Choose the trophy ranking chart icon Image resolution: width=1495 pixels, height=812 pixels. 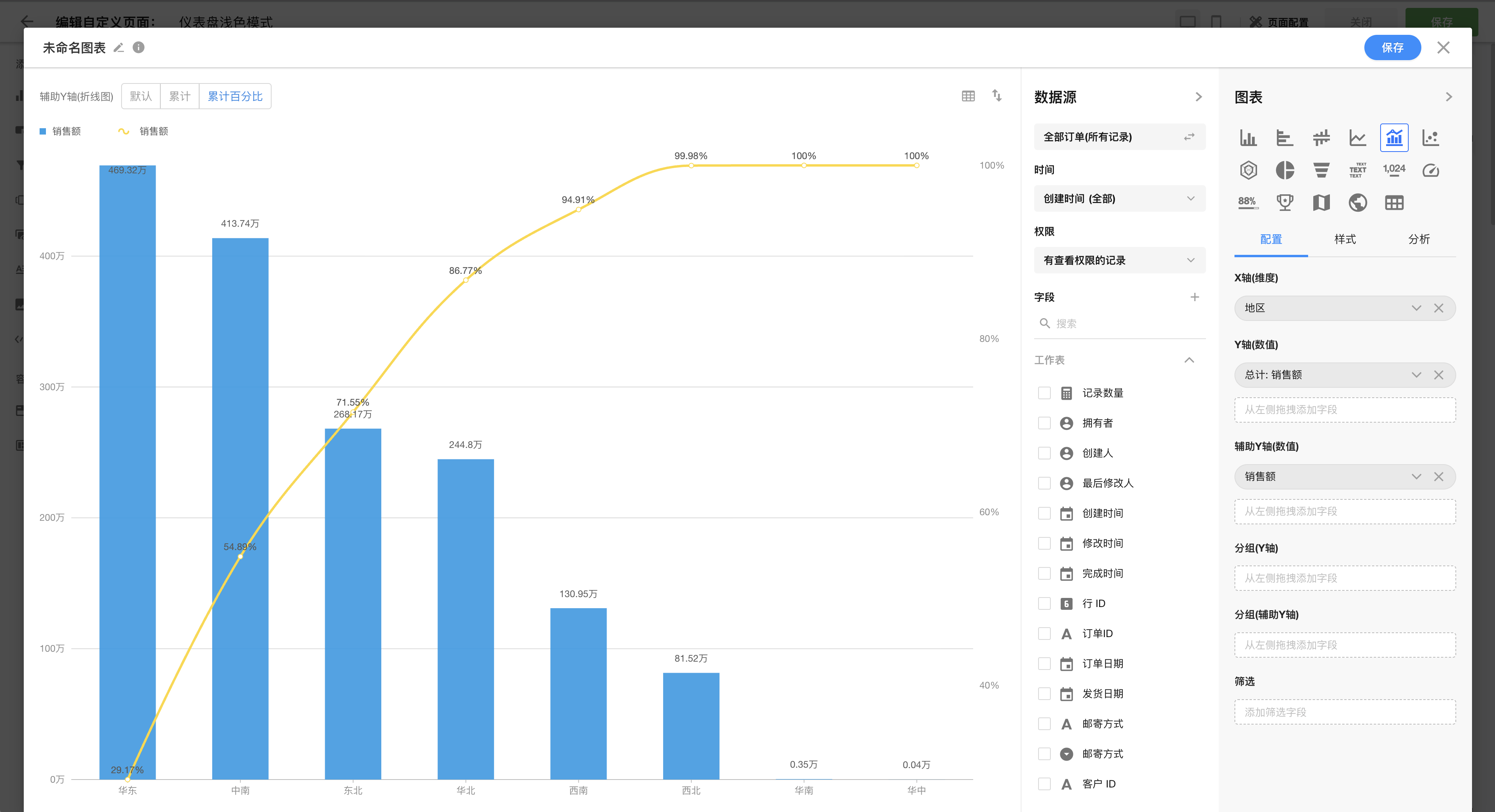(x=1284, y=203)
